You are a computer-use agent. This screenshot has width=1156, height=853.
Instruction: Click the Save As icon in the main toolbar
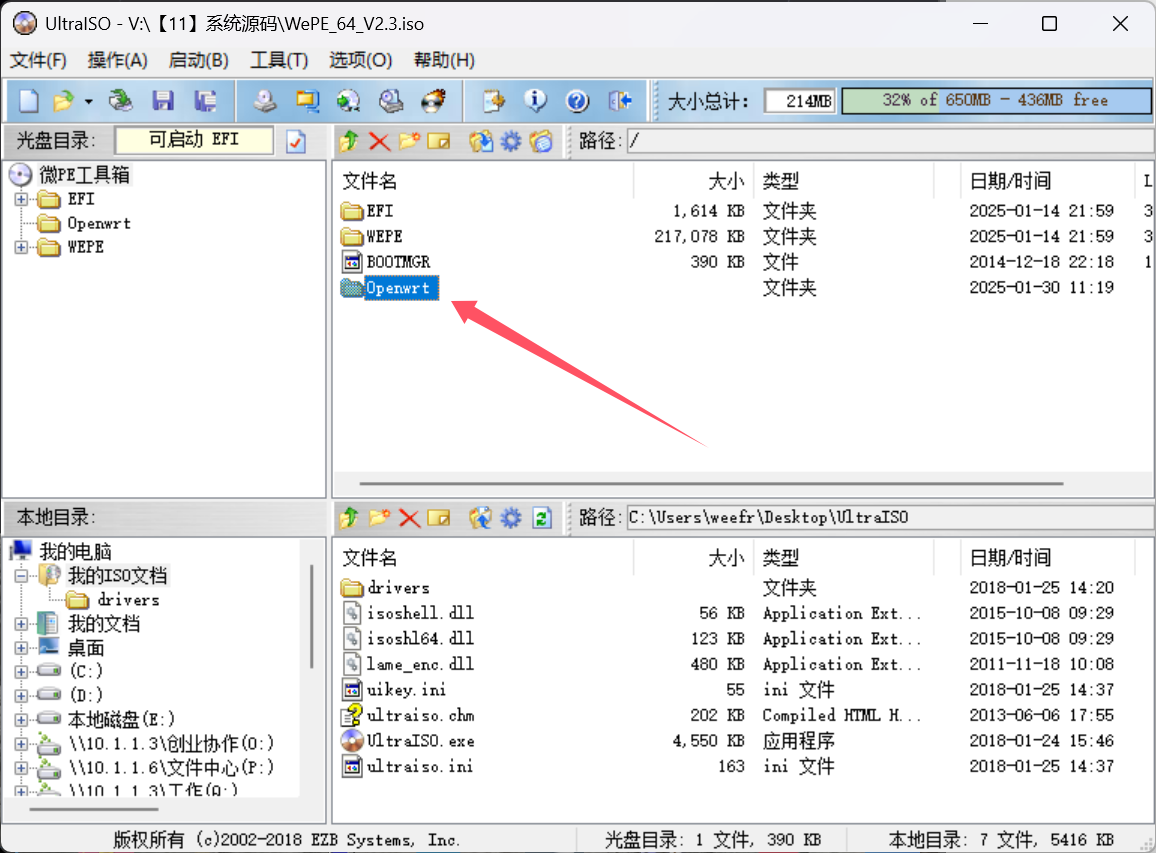[205, 100]
